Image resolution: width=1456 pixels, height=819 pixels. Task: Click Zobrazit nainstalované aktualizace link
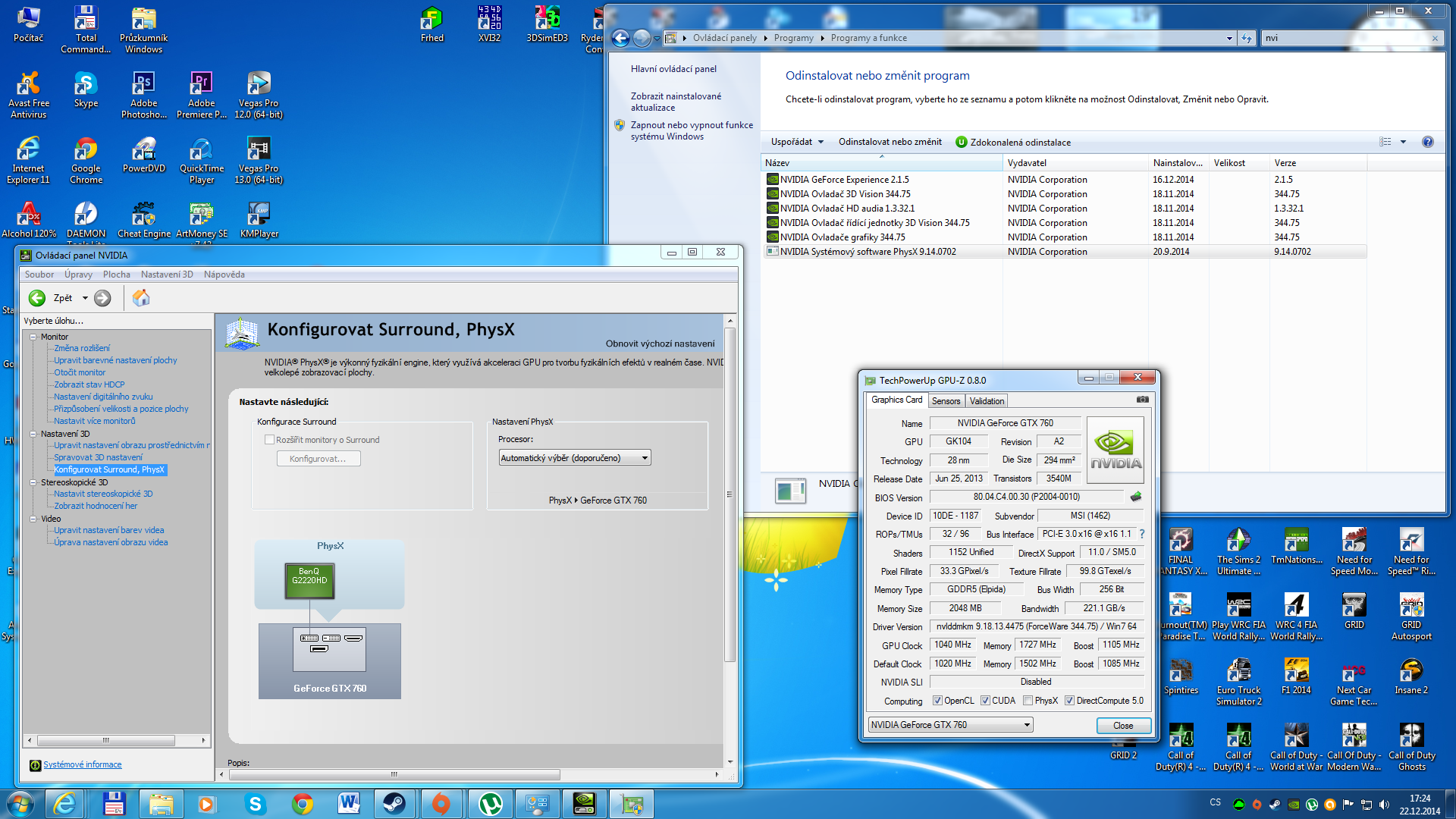(x=676, y=102)
